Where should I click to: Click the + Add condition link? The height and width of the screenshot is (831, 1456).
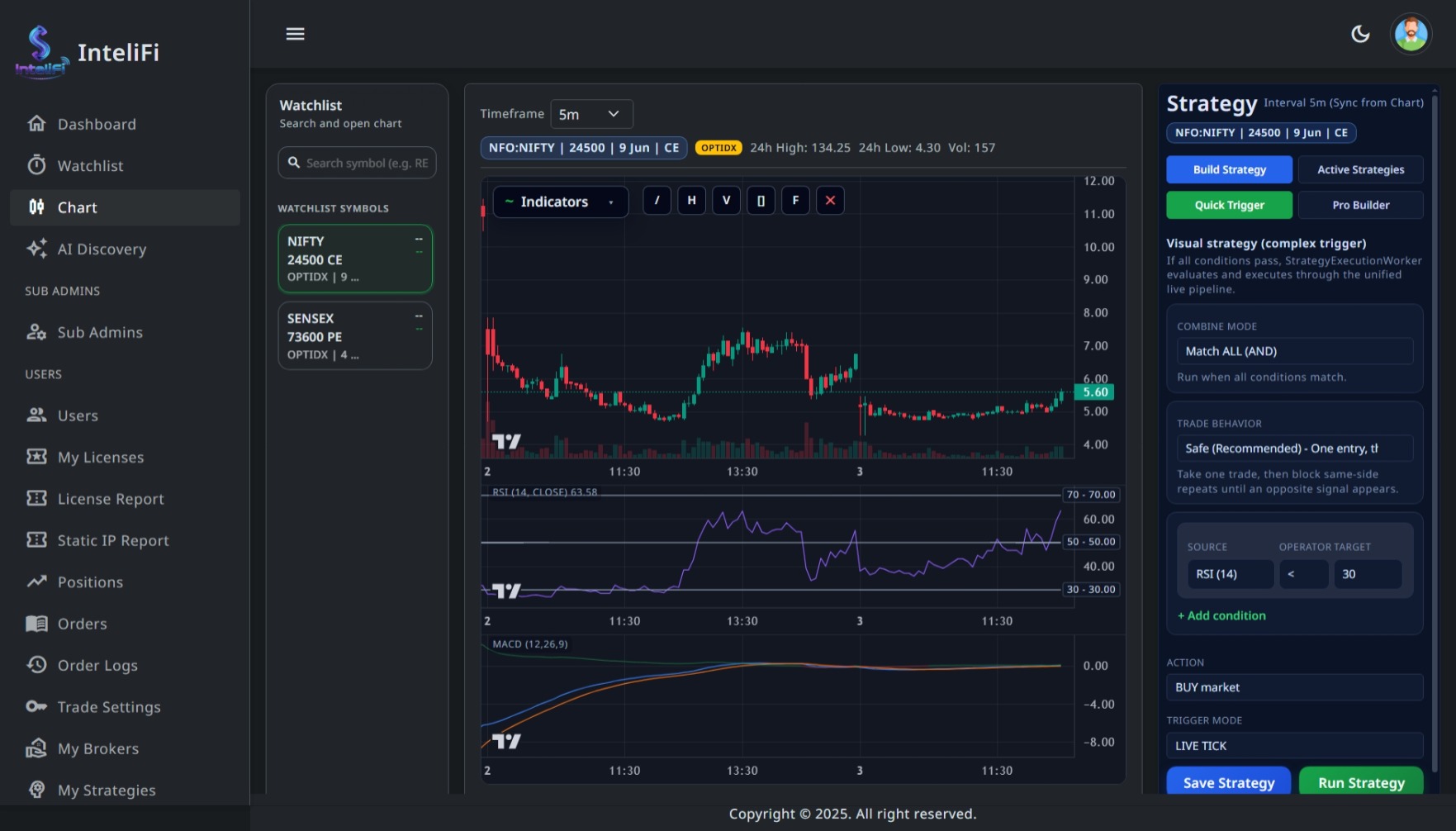click(x=1221, y=615)
